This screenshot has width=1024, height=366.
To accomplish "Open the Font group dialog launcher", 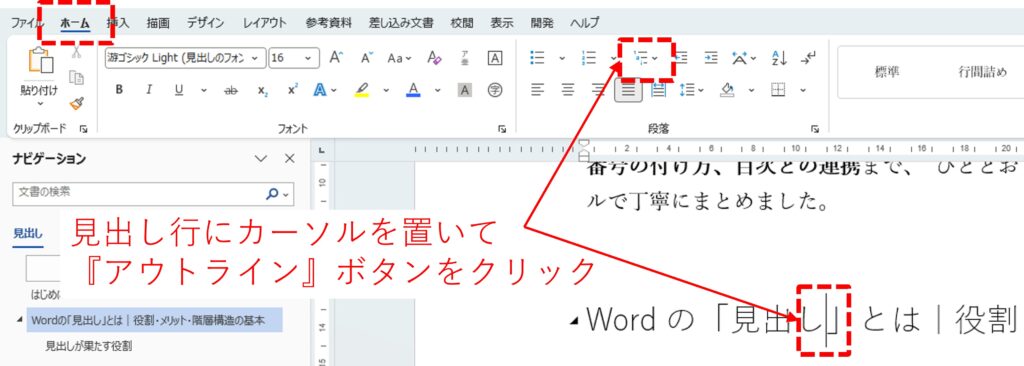I will click(502, 129).
